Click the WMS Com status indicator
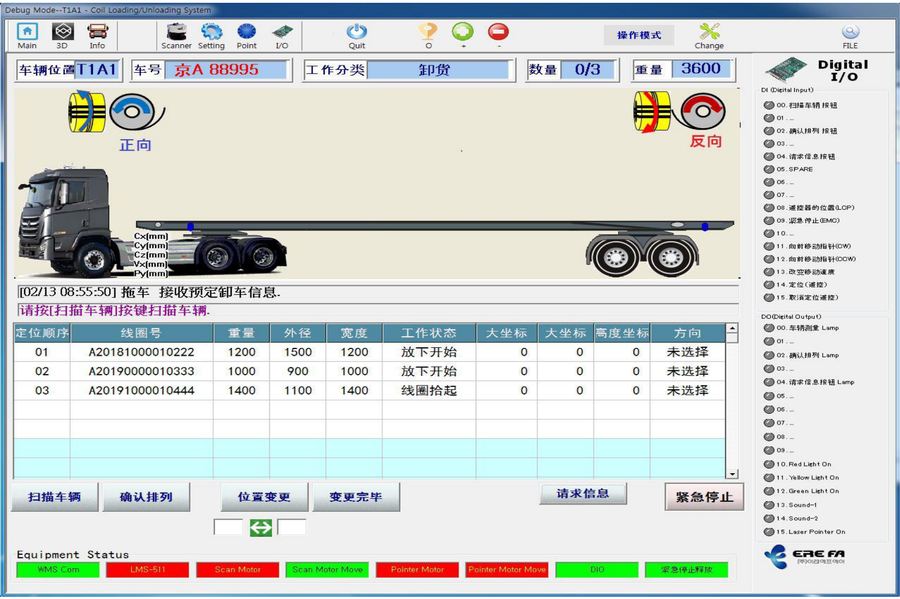Viewport: 900px width, 599px height. tap(58, 570)
